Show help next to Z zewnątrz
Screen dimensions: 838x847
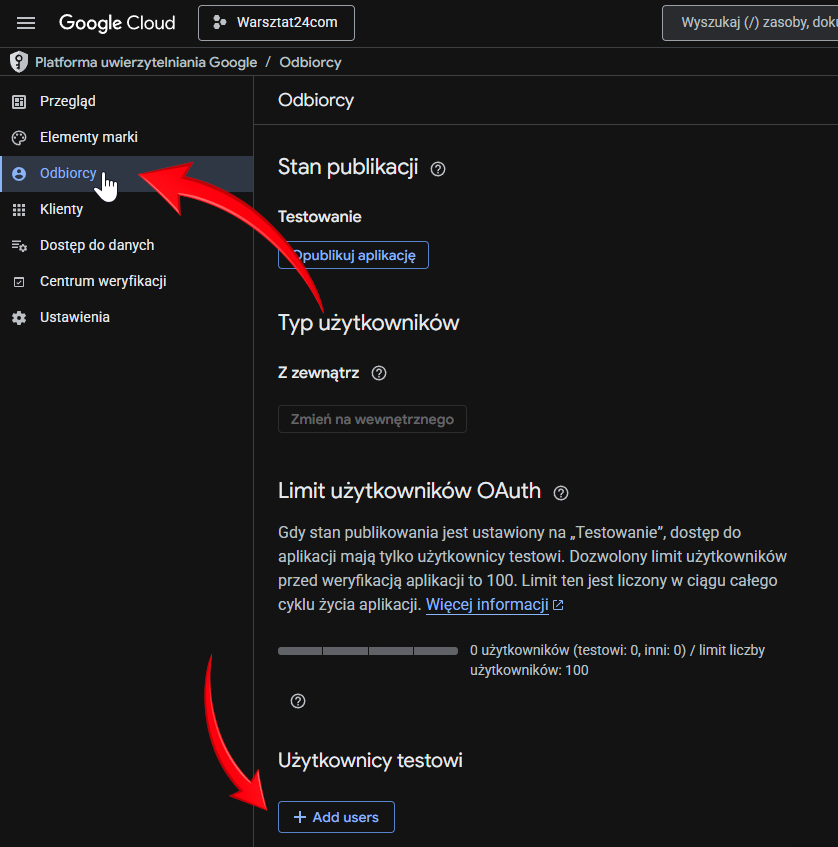coord(378,373)
